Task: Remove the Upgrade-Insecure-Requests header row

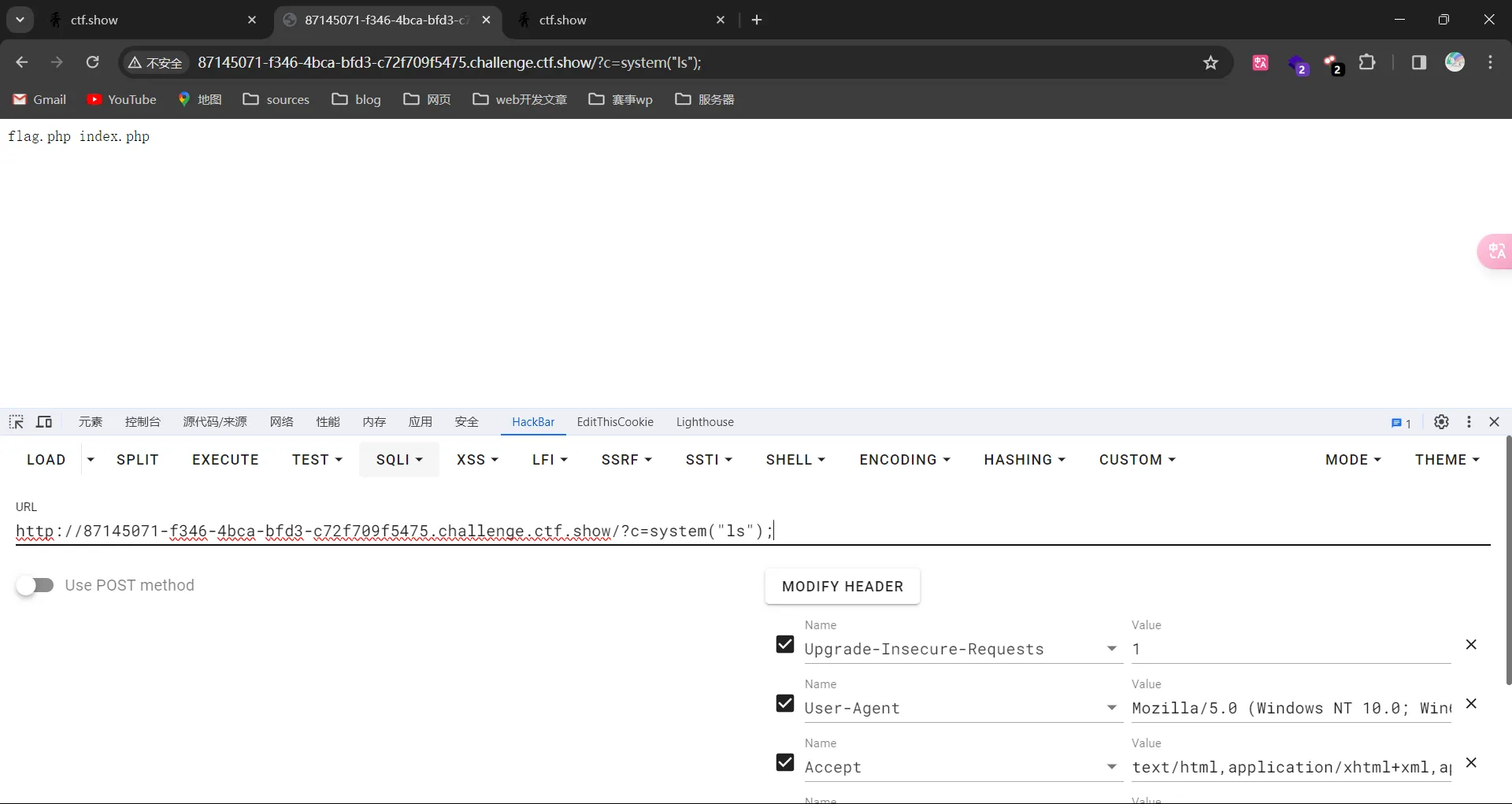Action: point(1471,645)
